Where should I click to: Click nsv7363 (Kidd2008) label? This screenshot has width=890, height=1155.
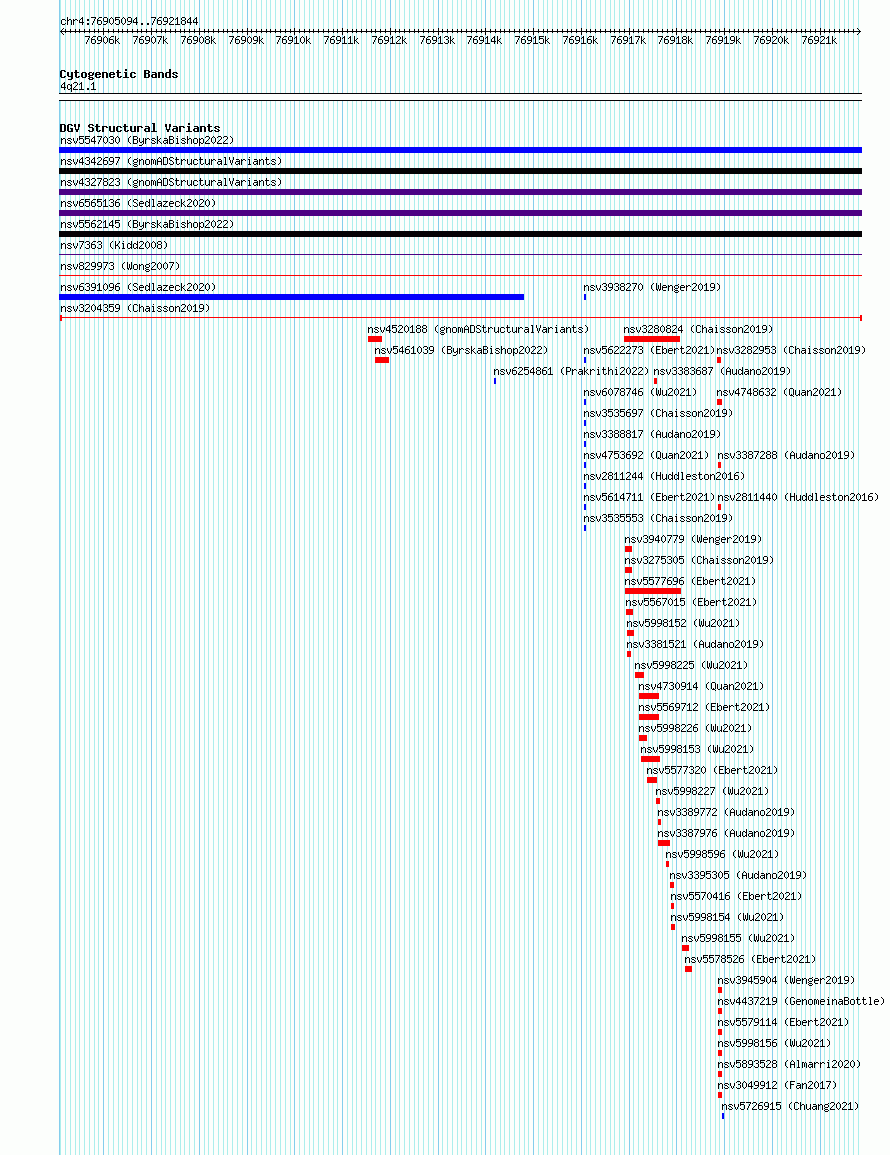[113, 245]
